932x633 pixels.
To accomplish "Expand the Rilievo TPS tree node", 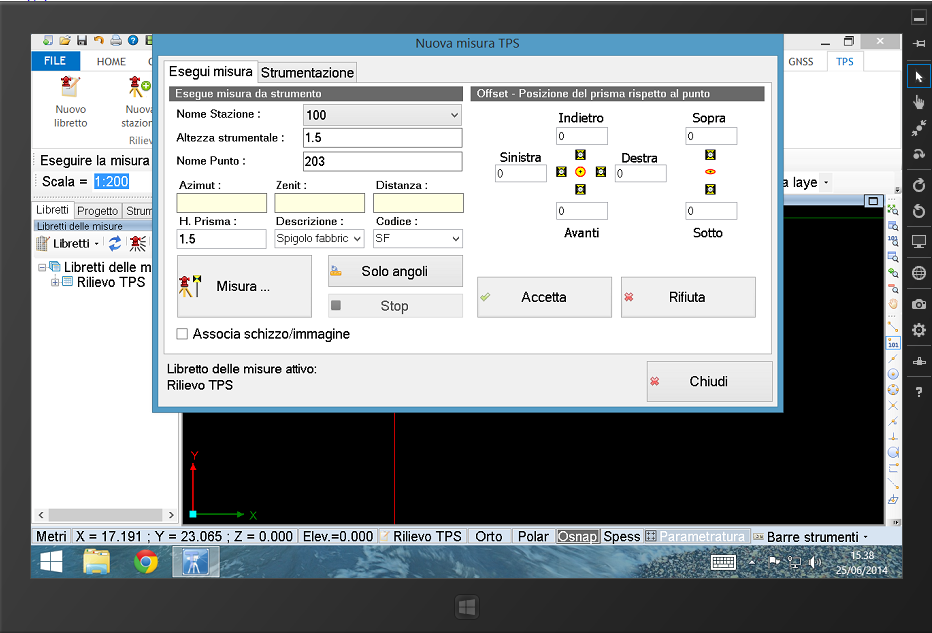I will [x=55, y=282].
